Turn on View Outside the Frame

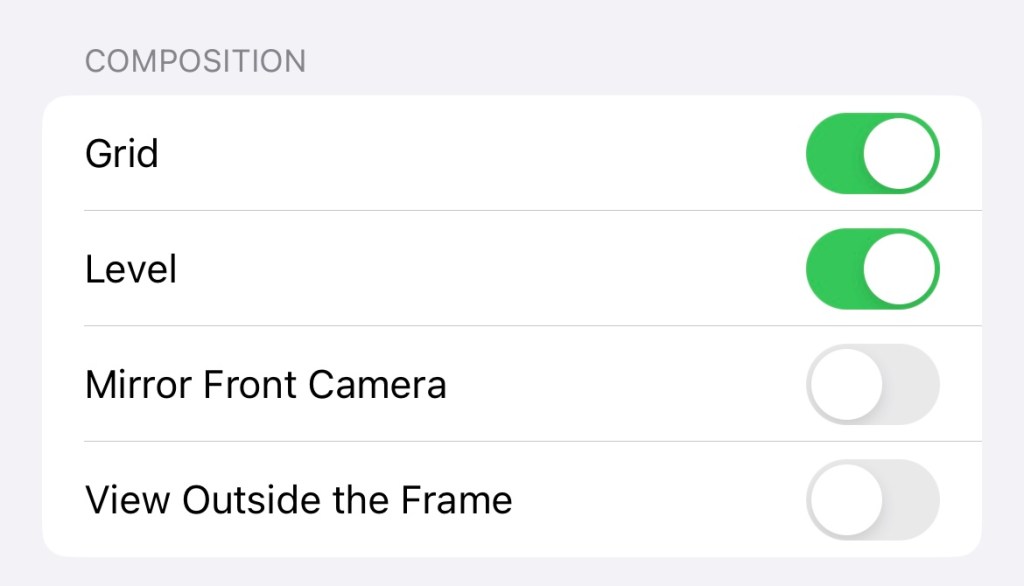(872, 499)
